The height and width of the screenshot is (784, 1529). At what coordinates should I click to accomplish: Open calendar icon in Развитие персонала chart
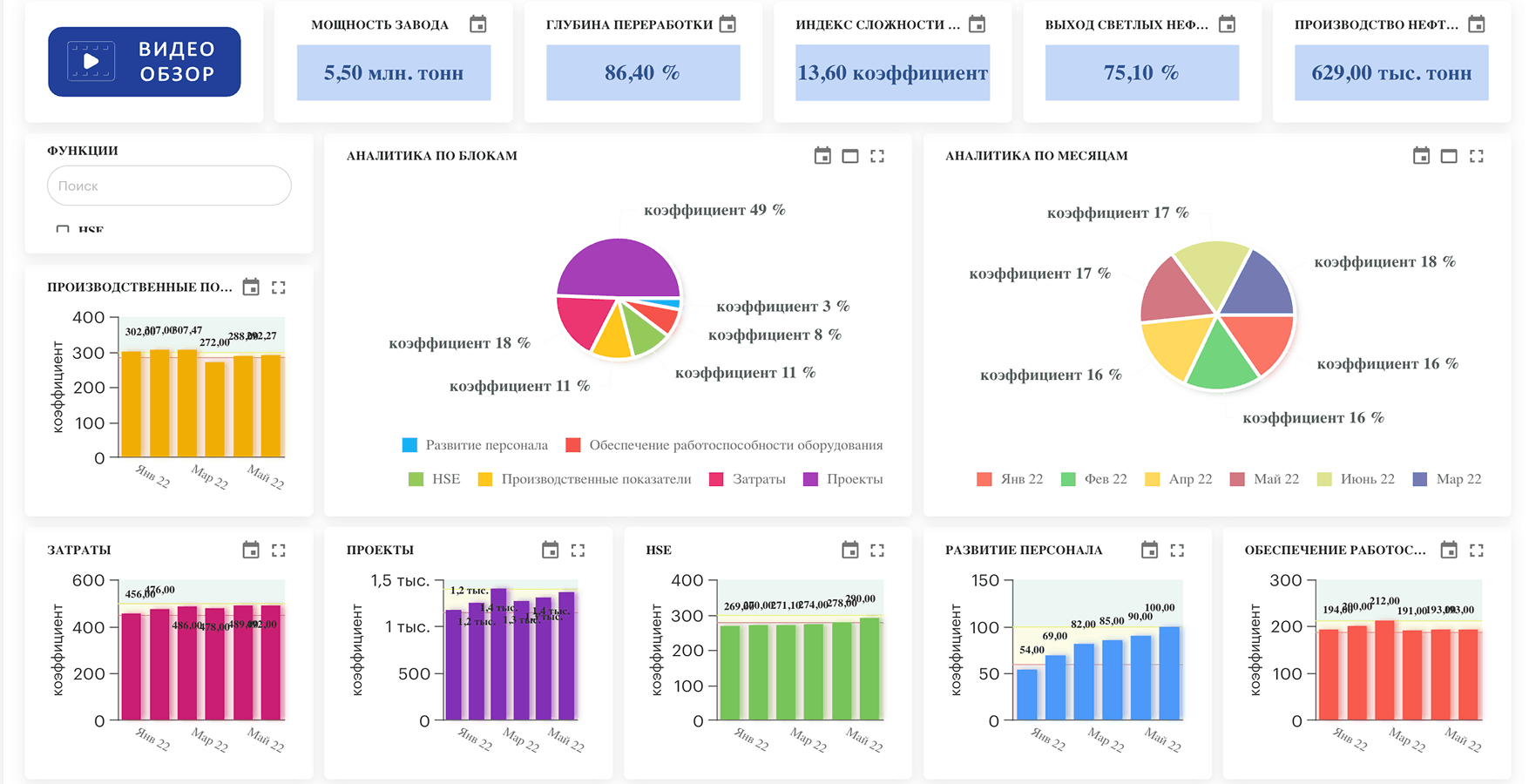click(1149, 550)
